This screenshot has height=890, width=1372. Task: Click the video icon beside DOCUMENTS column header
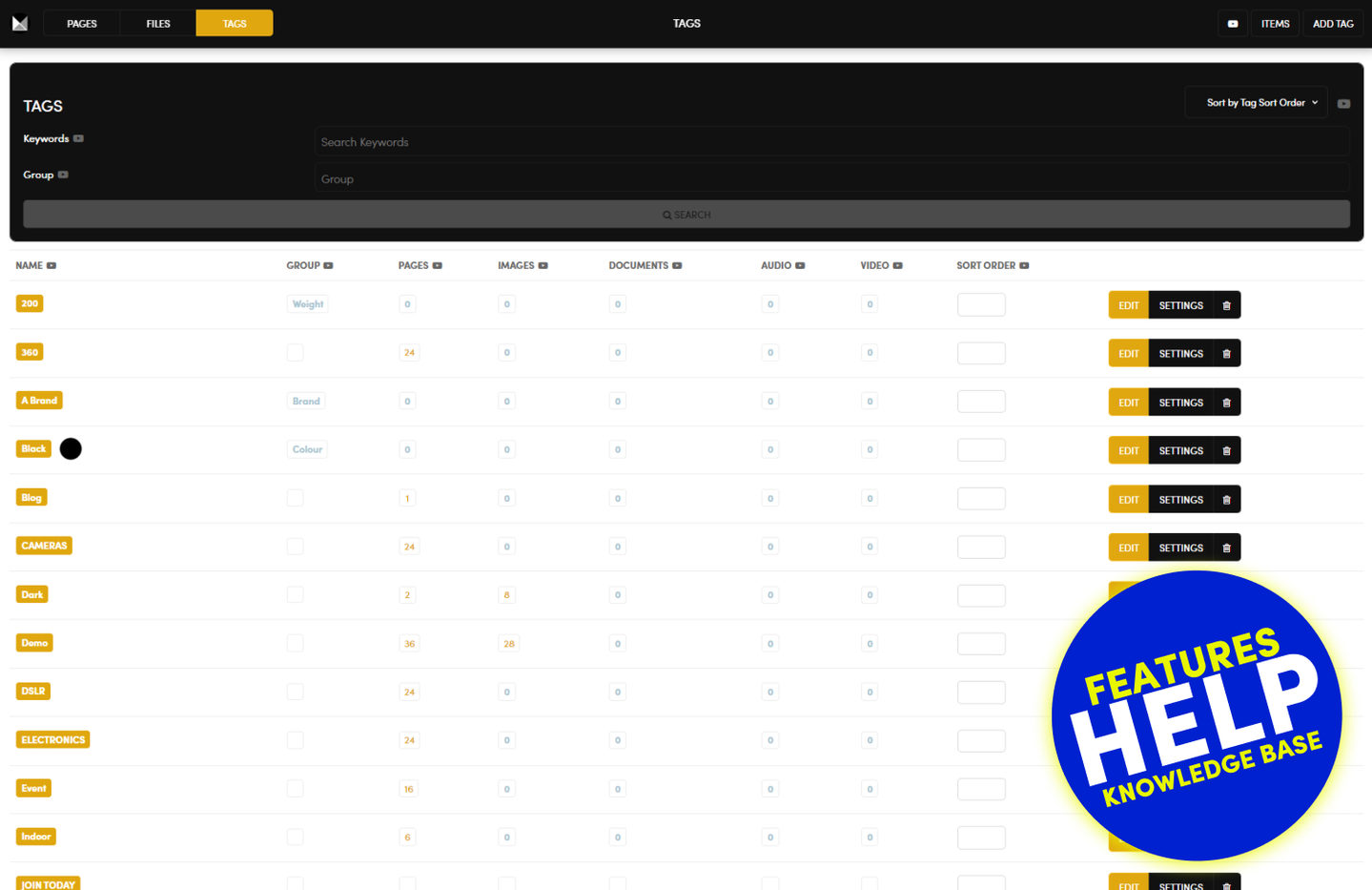[x=677, y=265]
